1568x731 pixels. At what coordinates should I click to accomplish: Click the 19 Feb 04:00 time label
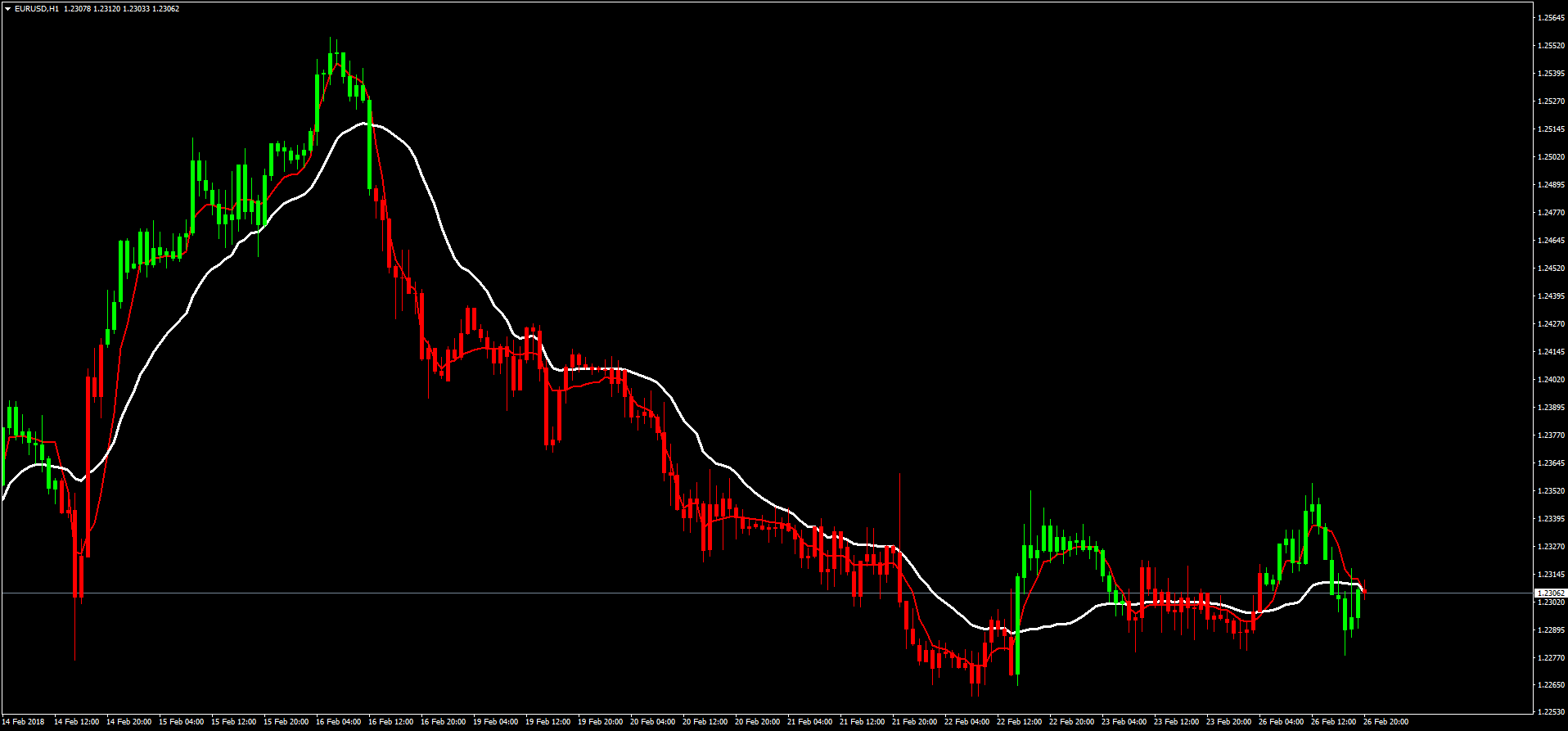495,722
